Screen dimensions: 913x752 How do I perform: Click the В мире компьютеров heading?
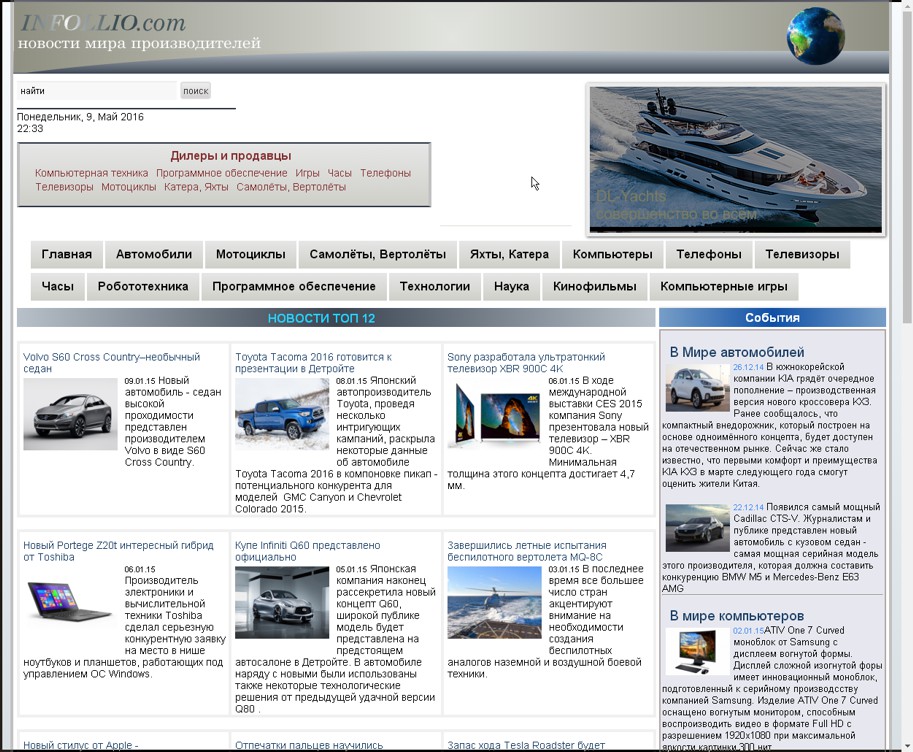pyautogui.click(x=737, y=616)
